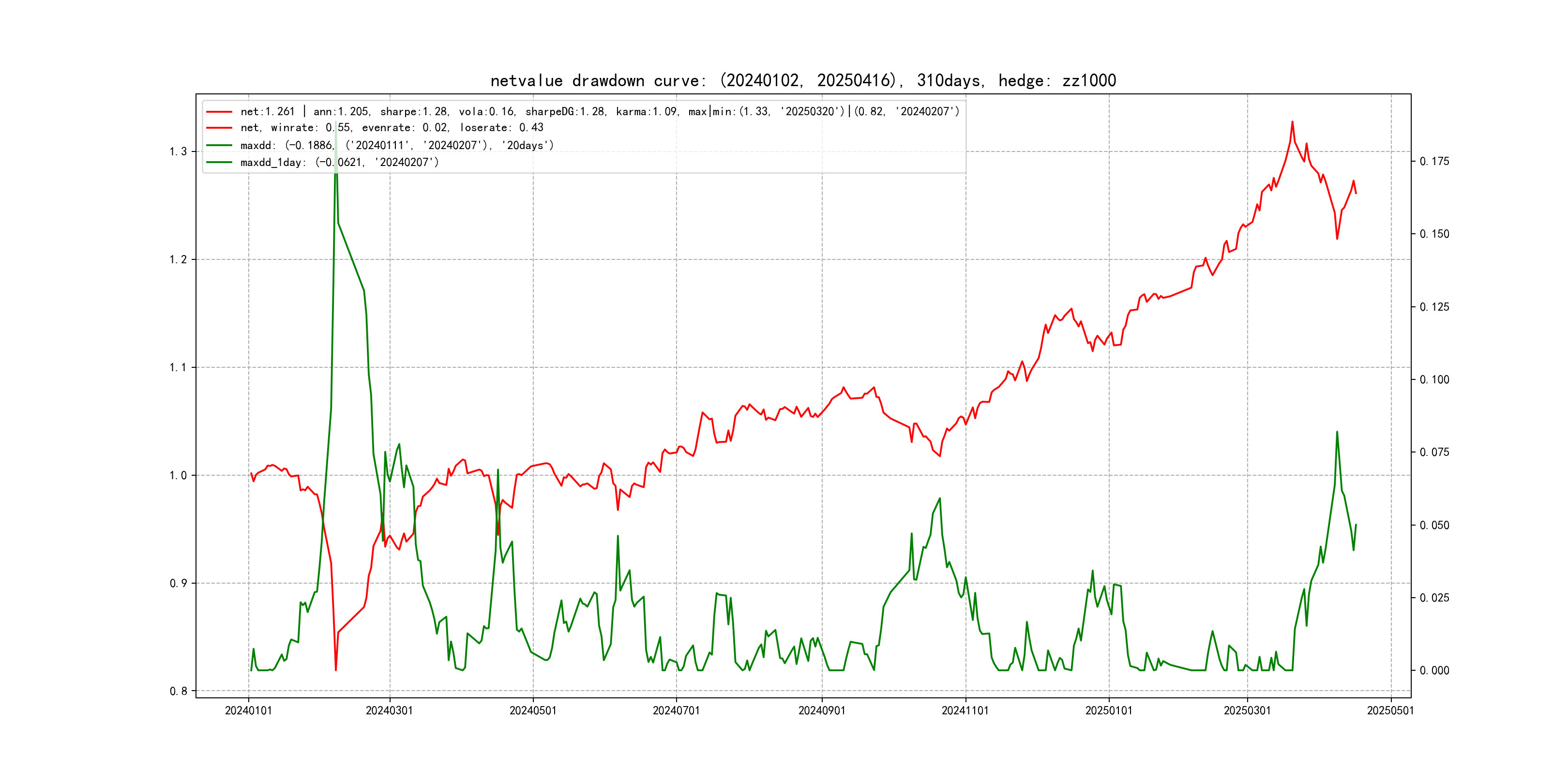This screenshot has width=1568, height=784.
Task: Click the right y-axis label 0.175
Action: [1434, 161]
